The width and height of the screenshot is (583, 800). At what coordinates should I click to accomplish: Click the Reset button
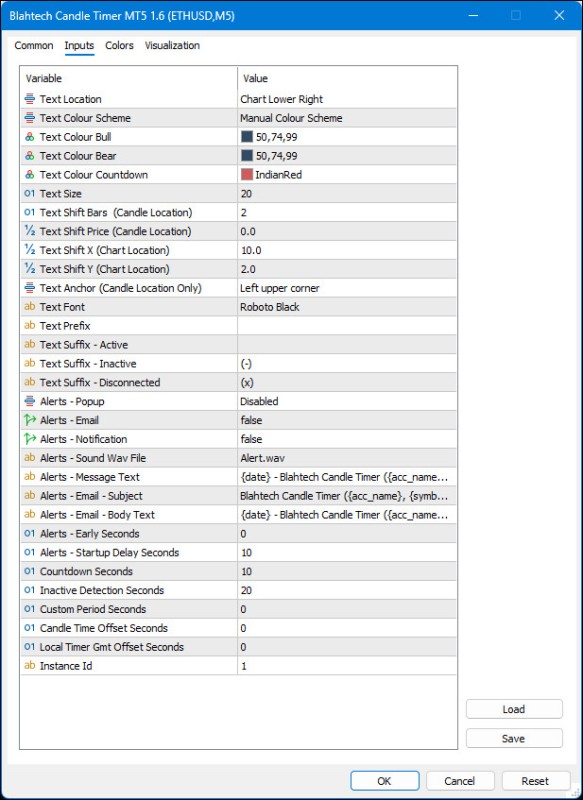pos(535,781)
